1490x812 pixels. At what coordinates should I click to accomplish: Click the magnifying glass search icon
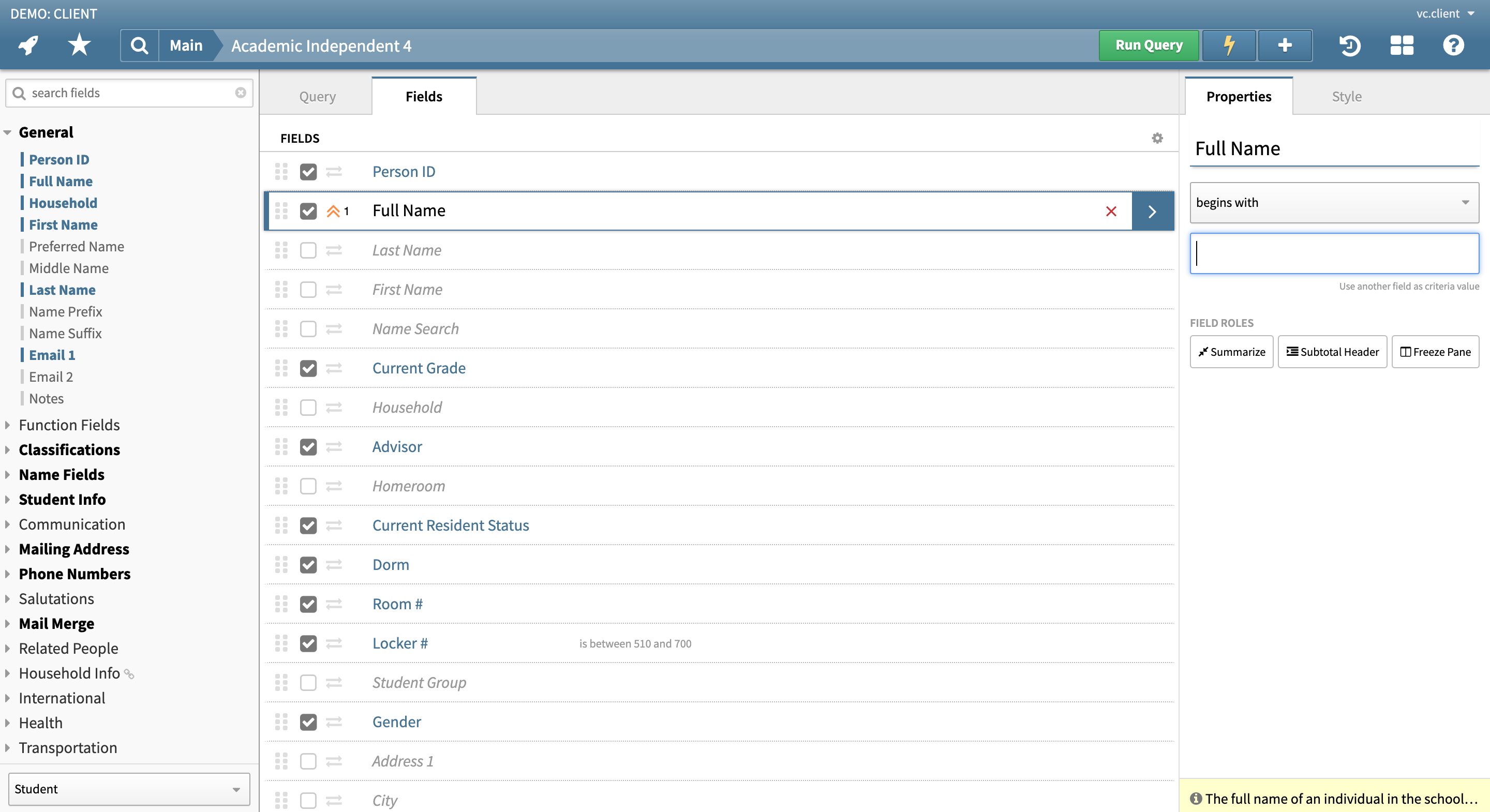(x=139, y=45)
